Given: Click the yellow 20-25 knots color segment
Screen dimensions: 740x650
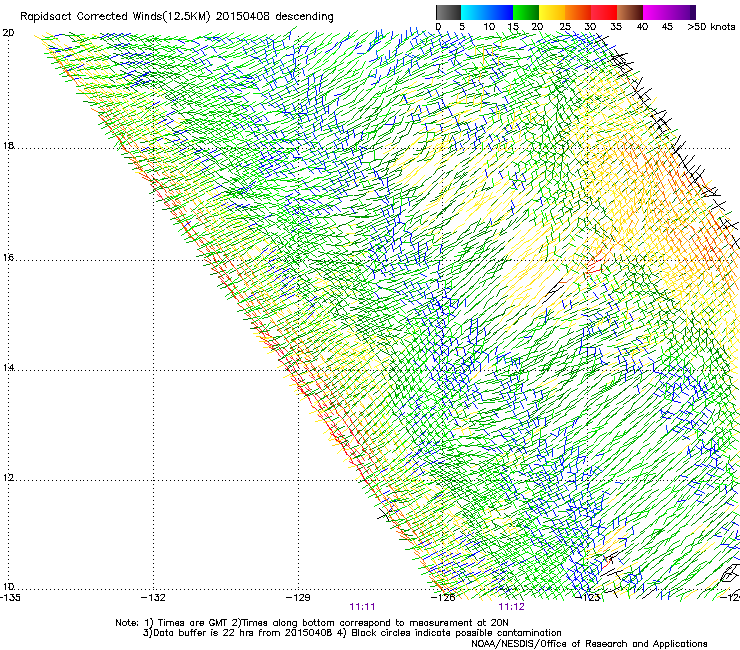Looking at the screenshot, I should point(552,12).
